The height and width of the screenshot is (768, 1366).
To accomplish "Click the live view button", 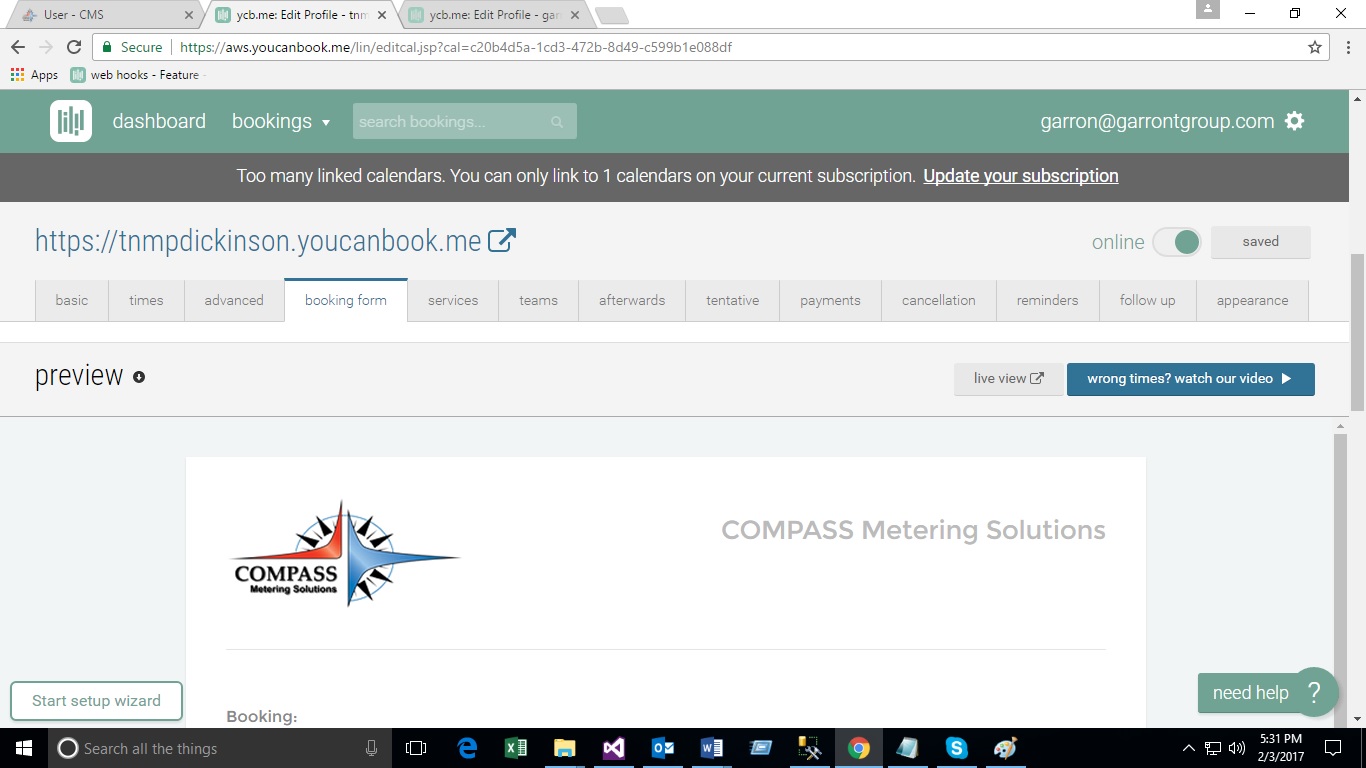I will [x=1008, y=379].
